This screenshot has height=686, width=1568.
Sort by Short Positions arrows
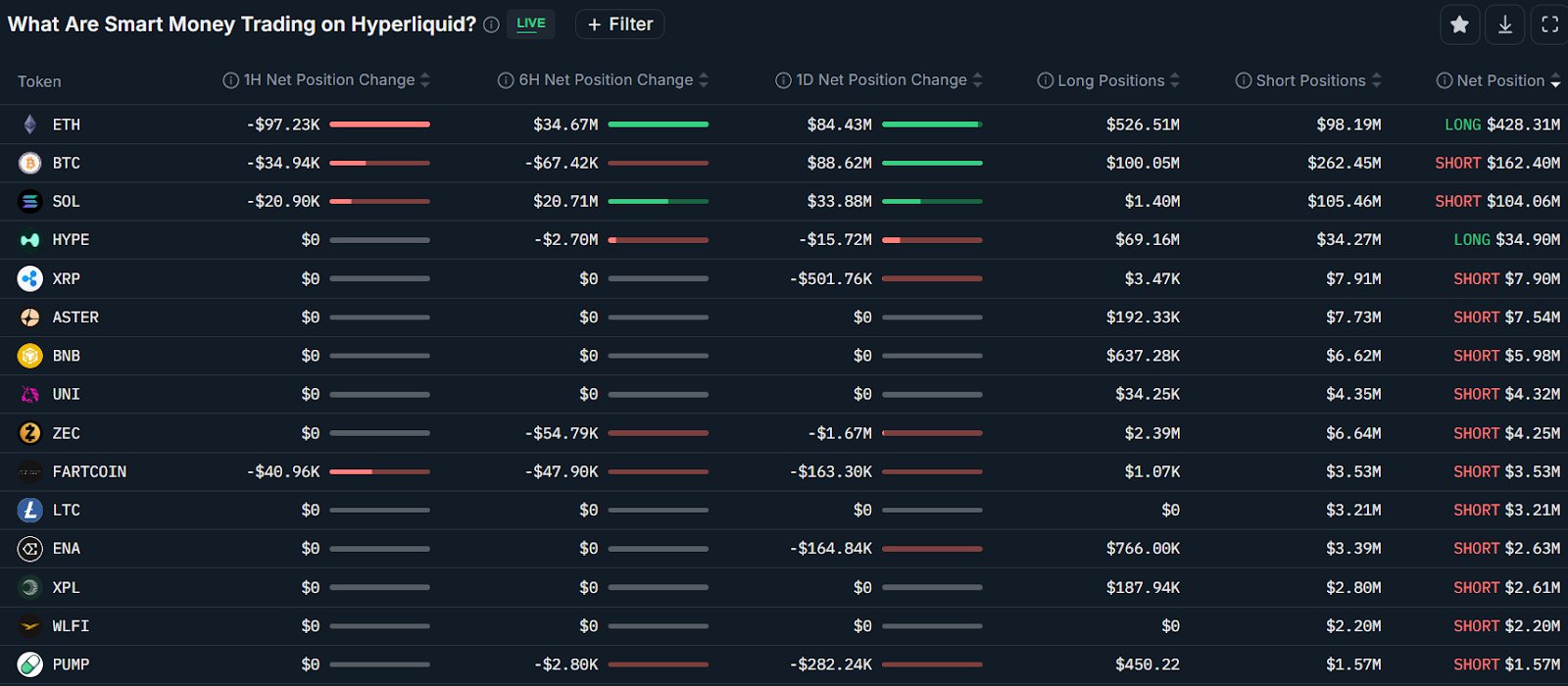(1376, 80)
